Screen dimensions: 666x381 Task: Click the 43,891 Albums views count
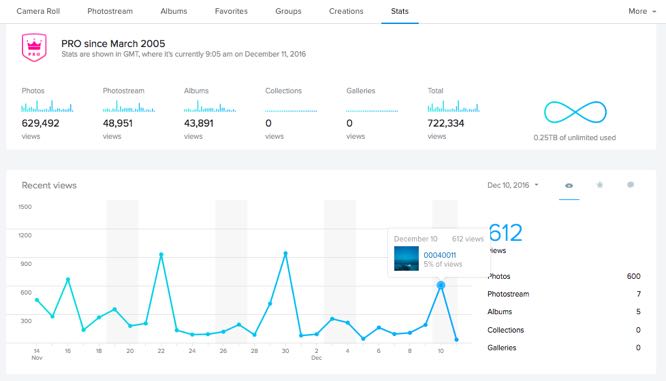point(199,123)
